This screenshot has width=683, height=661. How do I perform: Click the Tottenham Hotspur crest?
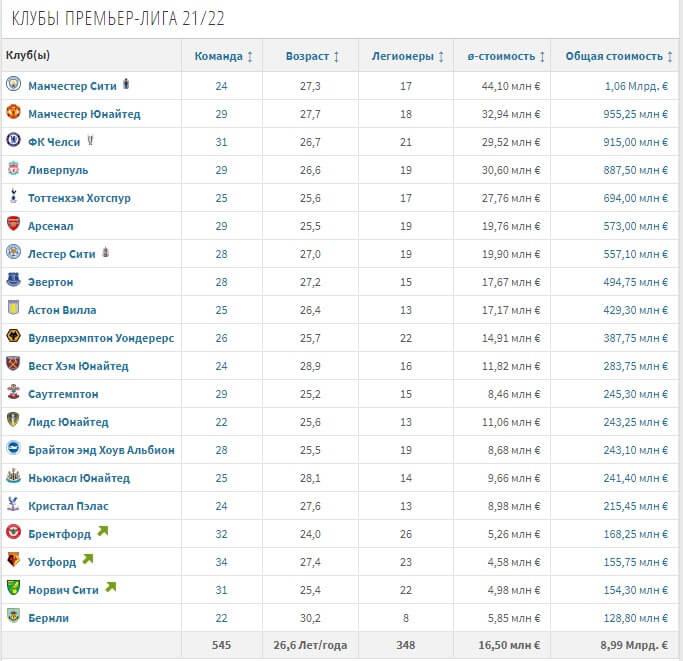[14, 196]
